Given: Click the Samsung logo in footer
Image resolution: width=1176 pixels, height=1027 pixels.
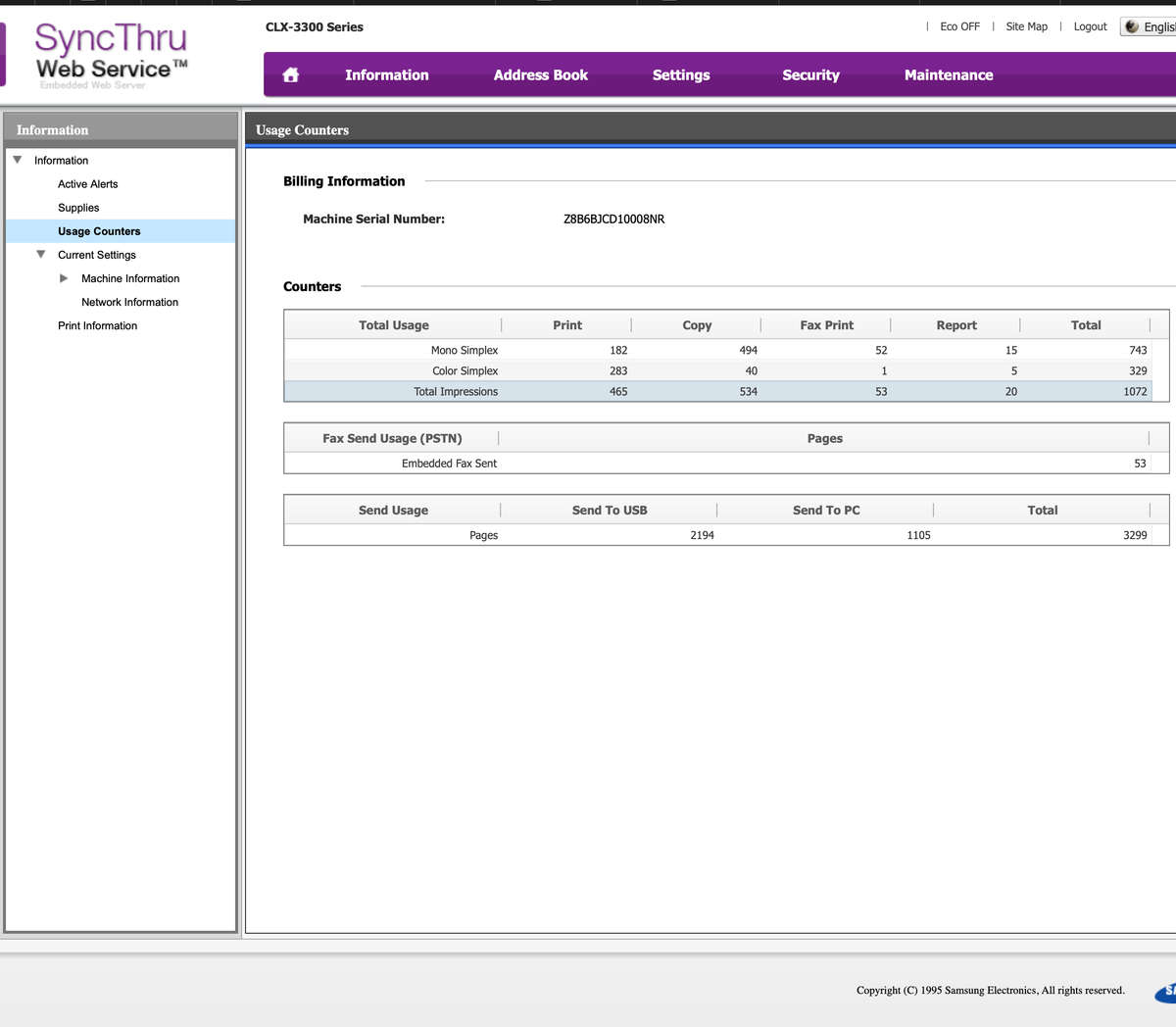Looking at the screenshot, I should click(x=1166, y=992).
